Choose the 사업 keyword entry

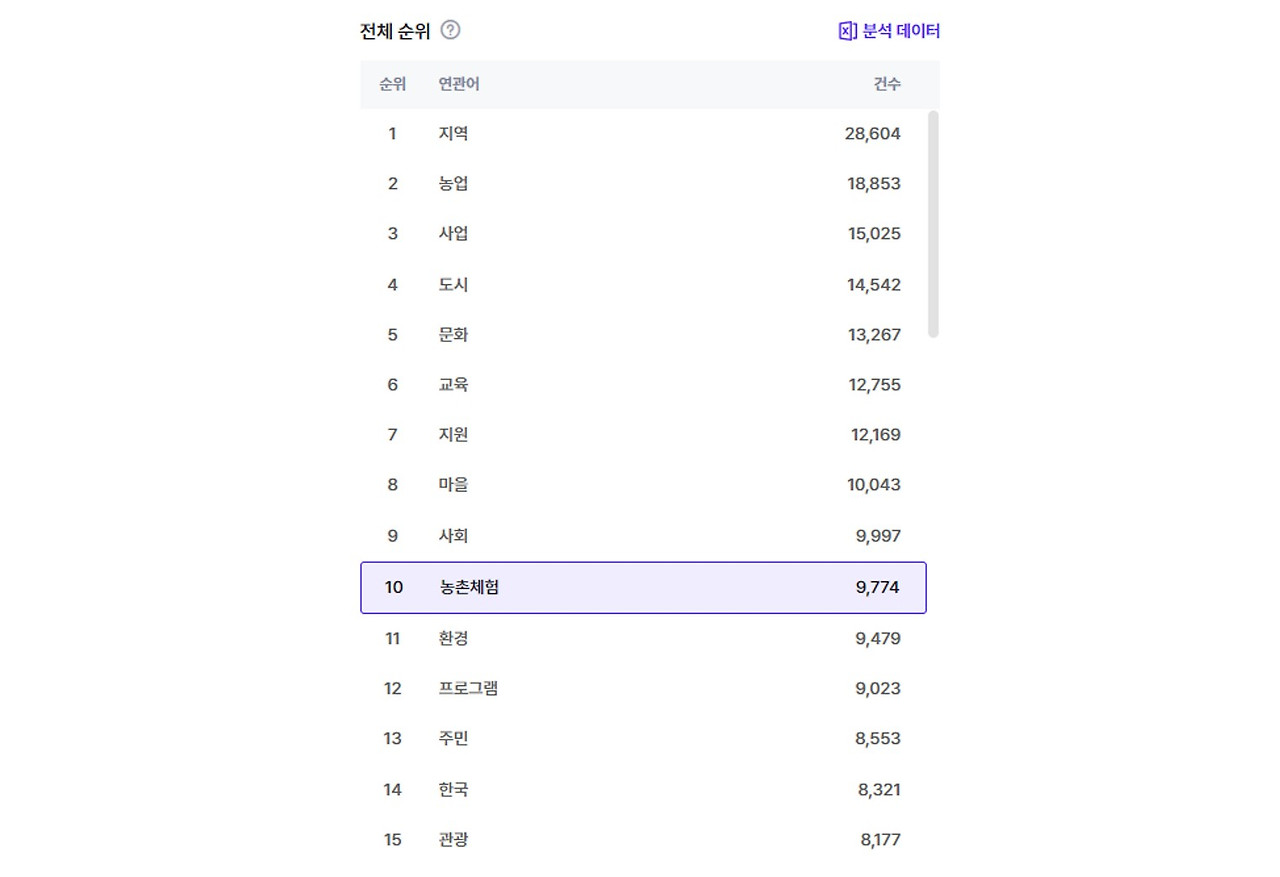click(x=453, y=234)
